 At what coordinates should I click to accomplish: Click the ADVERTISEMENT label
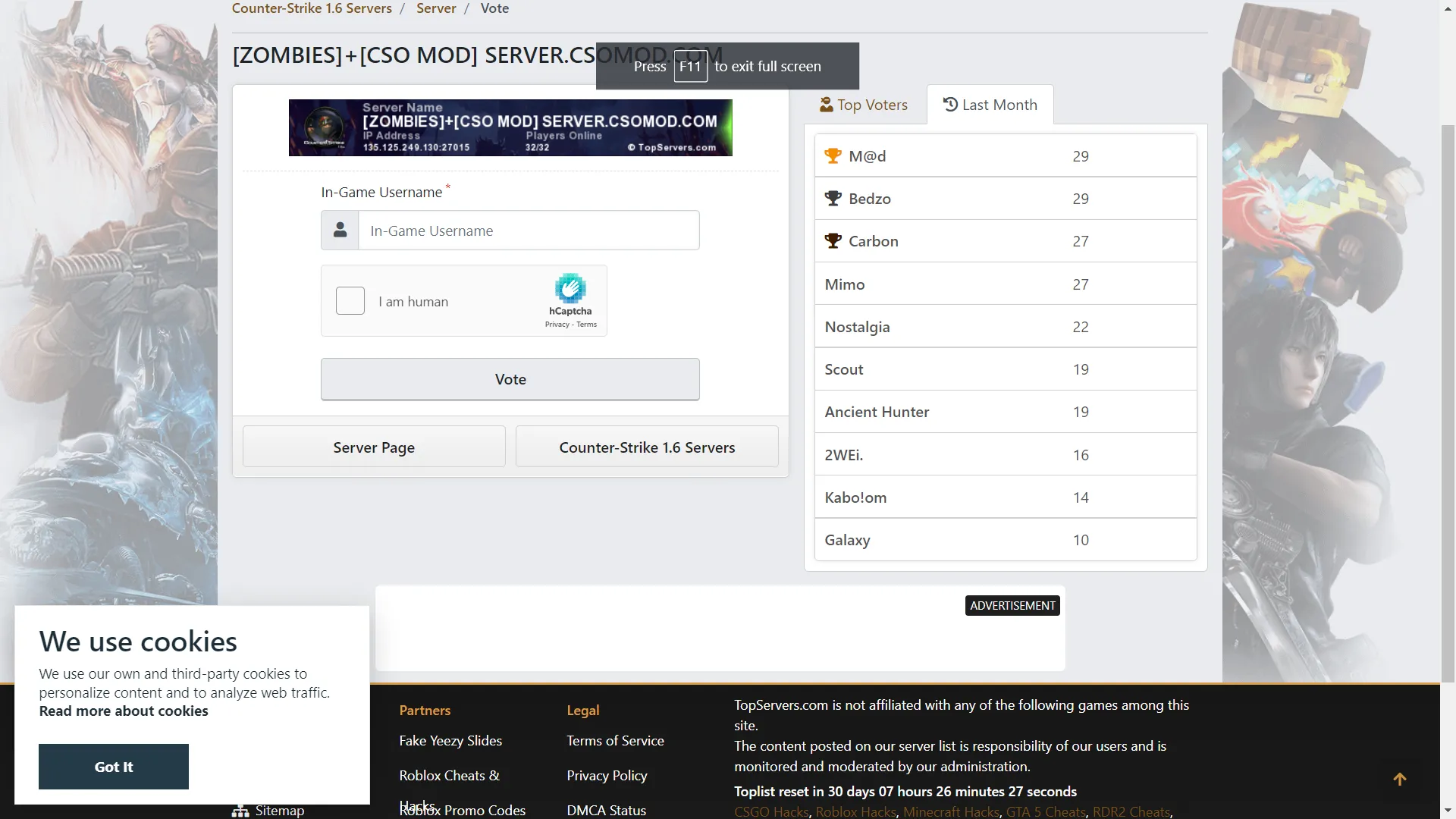[x=1012, y=605]
